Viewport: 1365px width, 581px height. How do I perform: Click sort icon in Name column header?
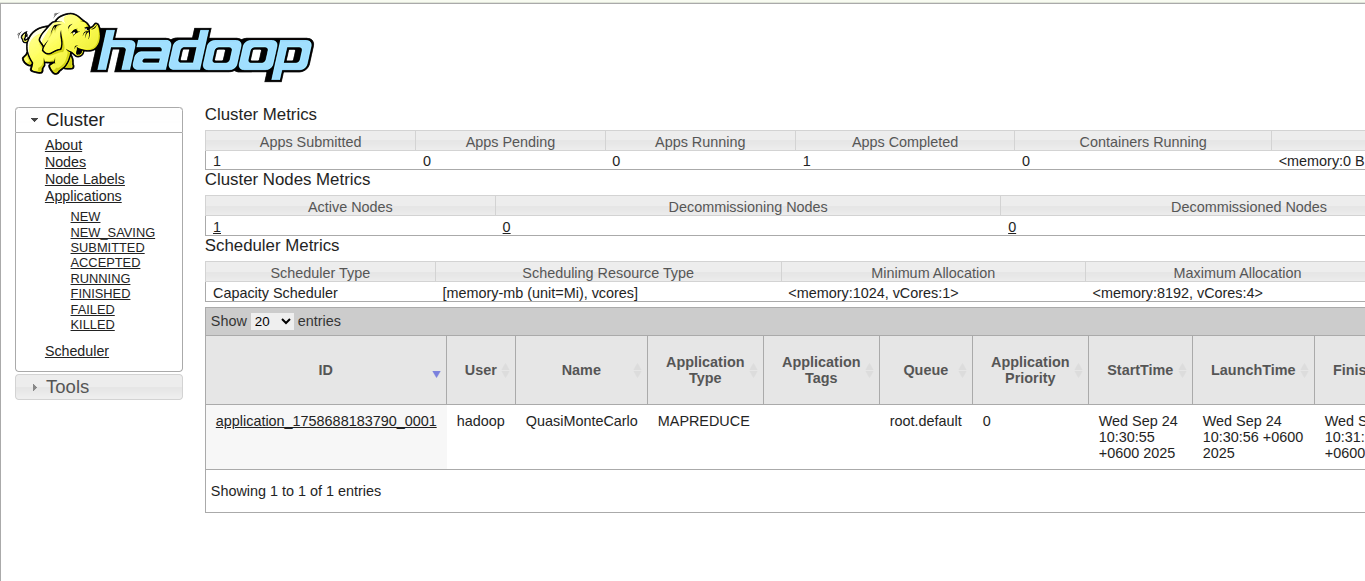coord(637,371)
